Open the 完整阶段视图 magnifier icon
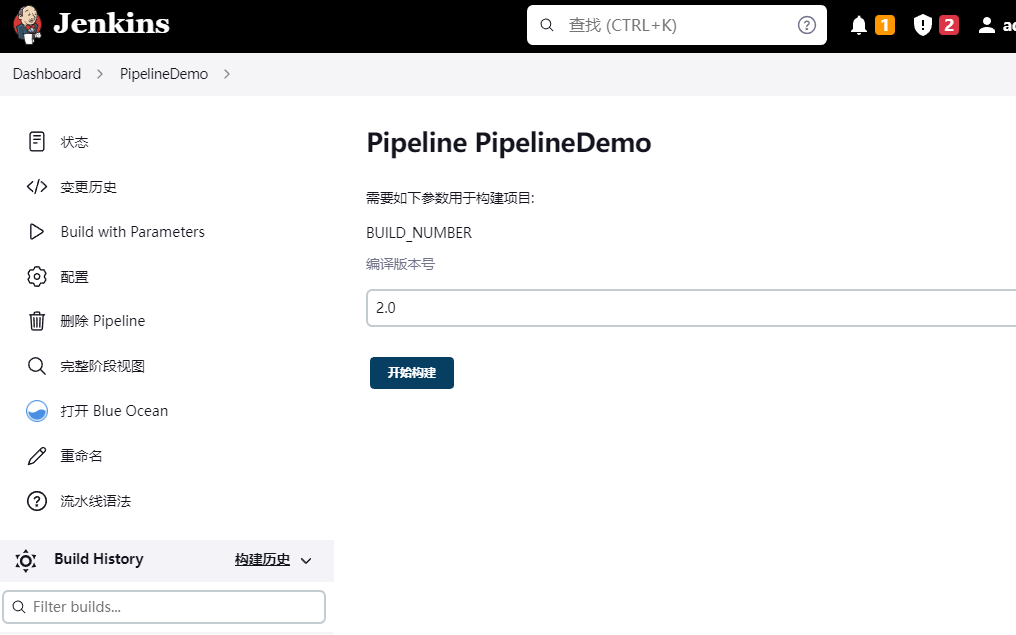Screen dimensions: 1016x635 (36, 365)
